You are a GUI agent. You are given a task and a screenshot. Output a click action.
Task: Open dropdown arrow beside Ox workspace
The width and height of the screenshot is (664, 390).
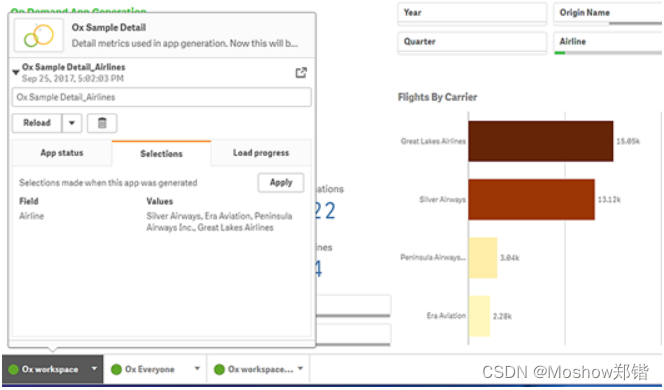point(94,369)
